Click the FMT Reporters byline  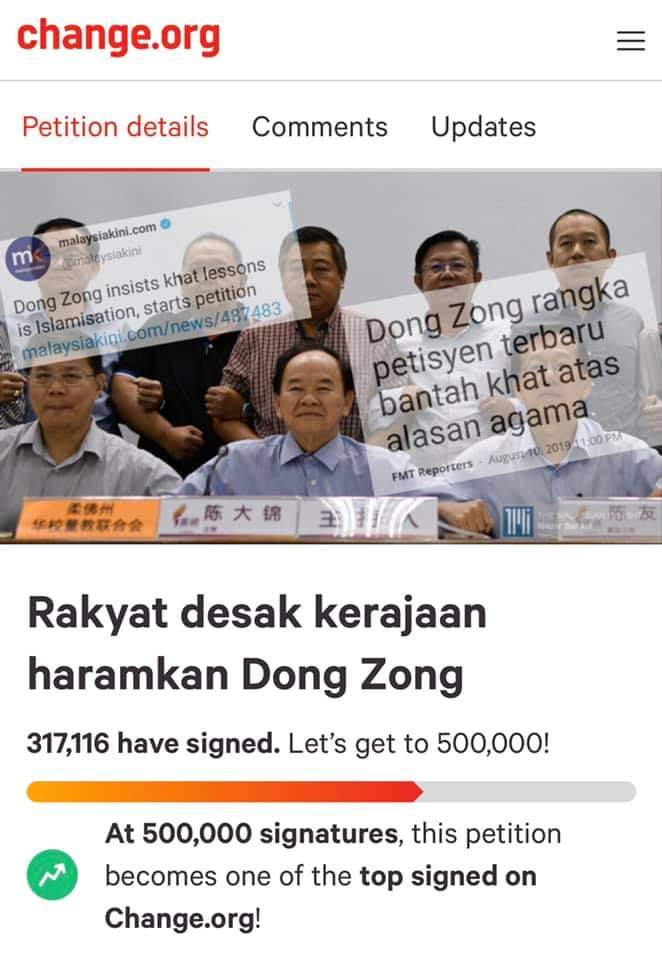432,470
